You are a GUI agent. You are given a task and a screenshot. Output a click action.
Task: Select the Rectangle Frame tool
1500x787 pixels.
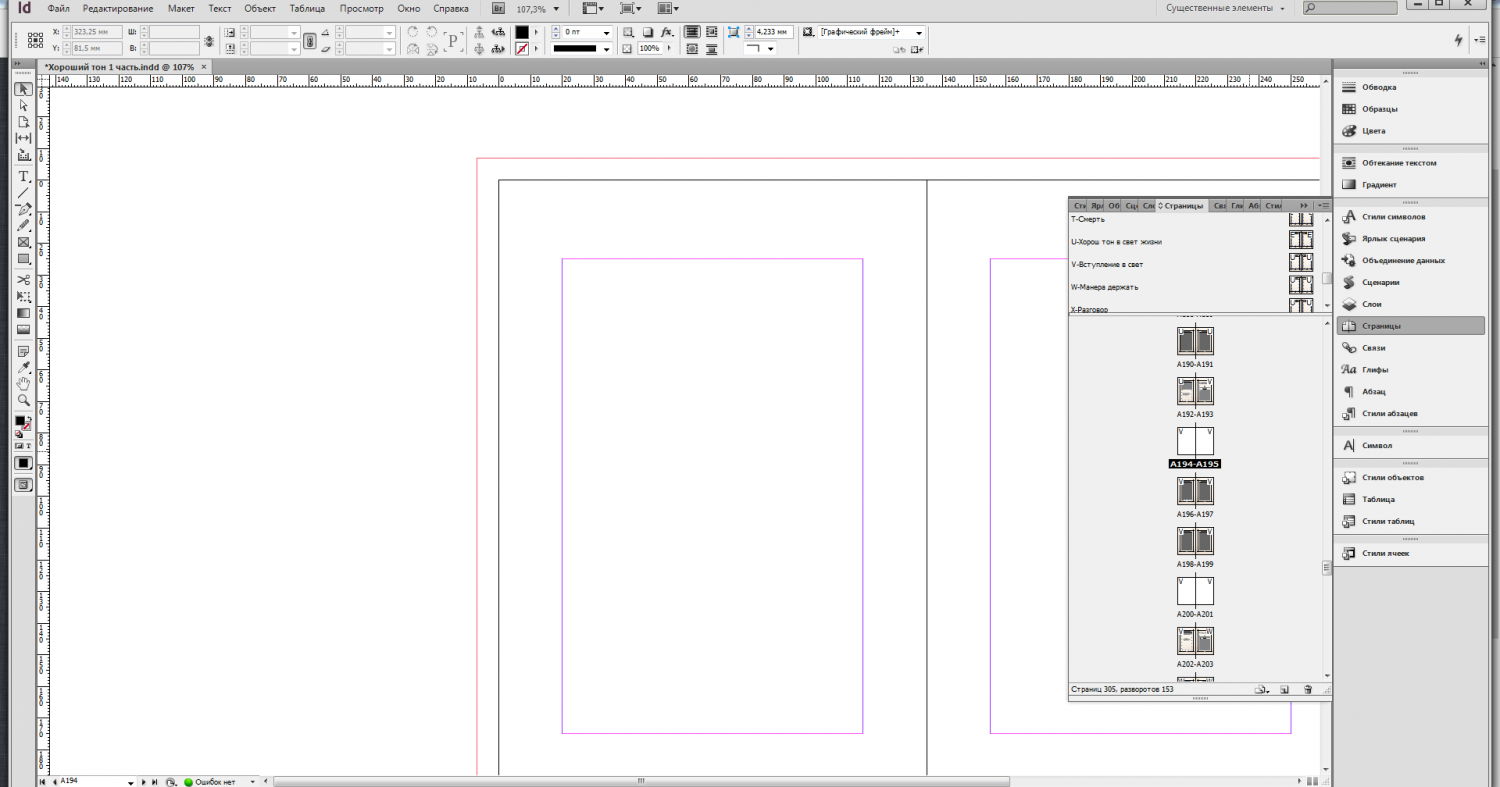tap(23, 242)
